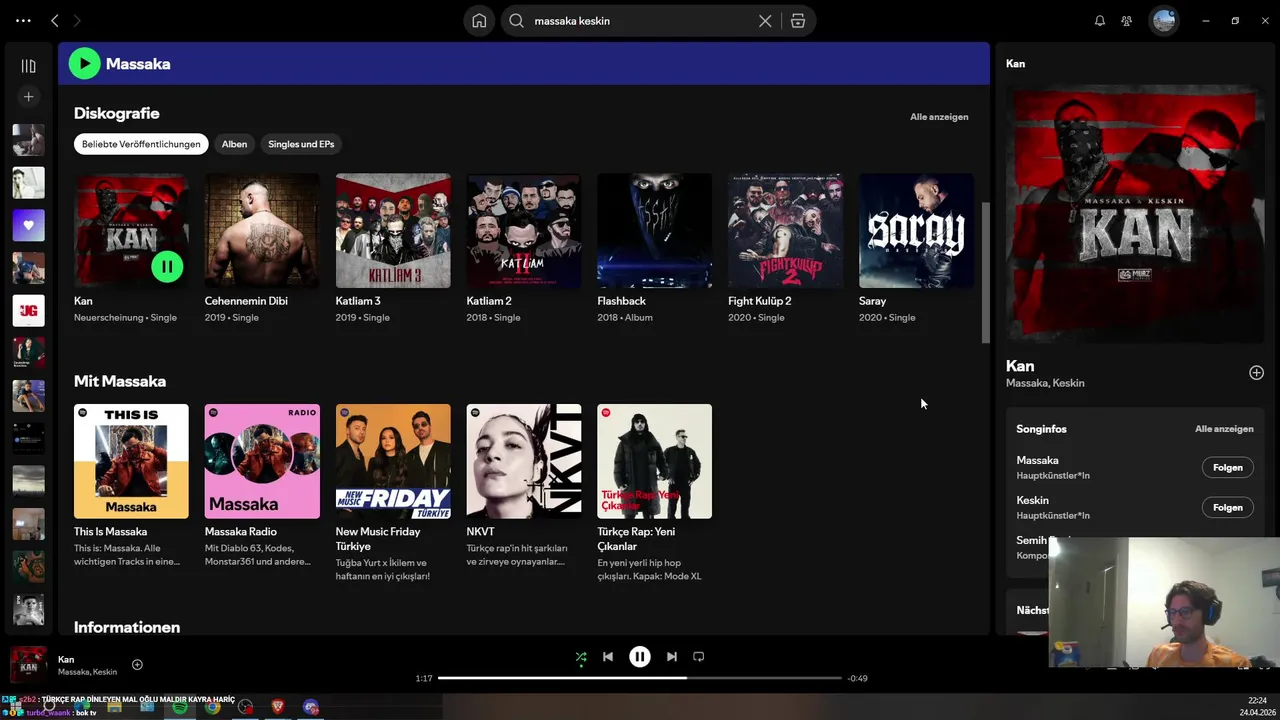Seek within the song progress bar
1280x720 pixels.
(x=640, y=678)
